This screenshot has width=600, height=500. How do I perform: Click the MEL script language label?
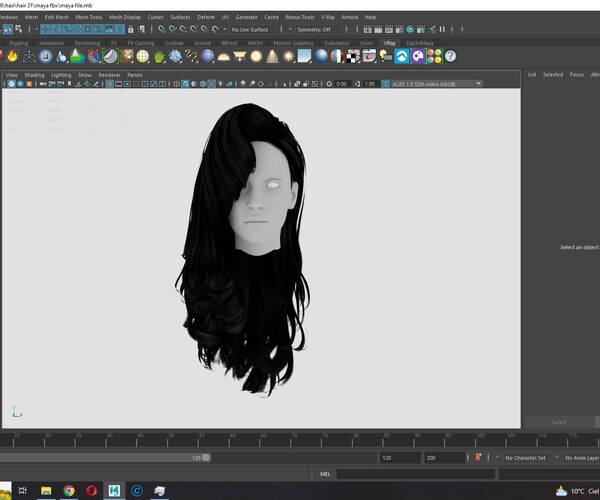324,474
